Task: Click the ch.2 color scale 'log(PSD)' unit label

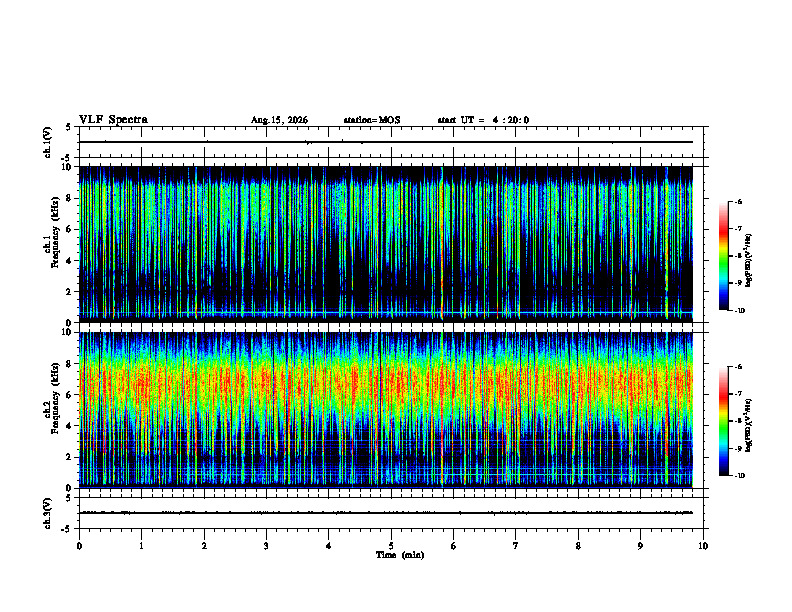Action: [749, 425]
